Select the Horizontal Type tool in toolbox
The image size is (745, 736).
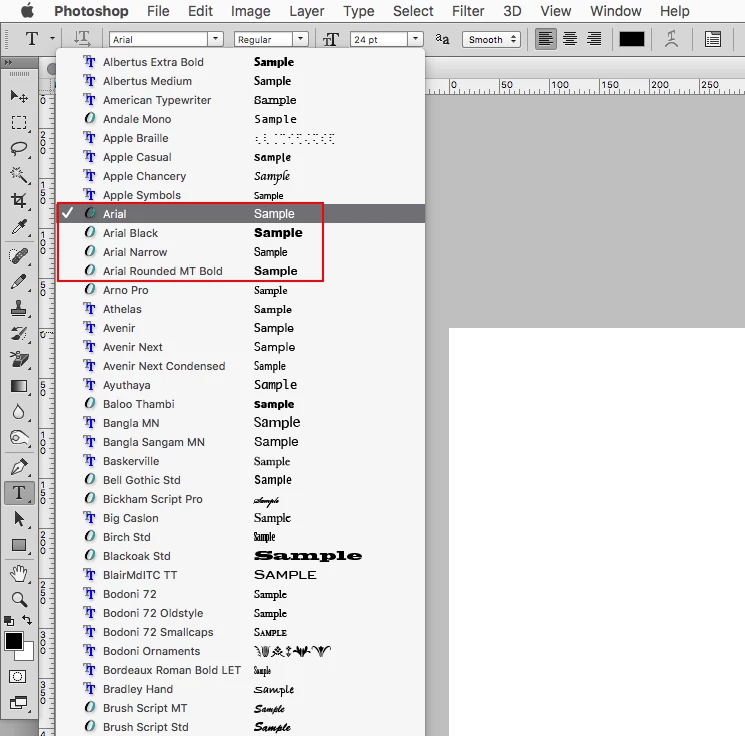coord(19,493)
